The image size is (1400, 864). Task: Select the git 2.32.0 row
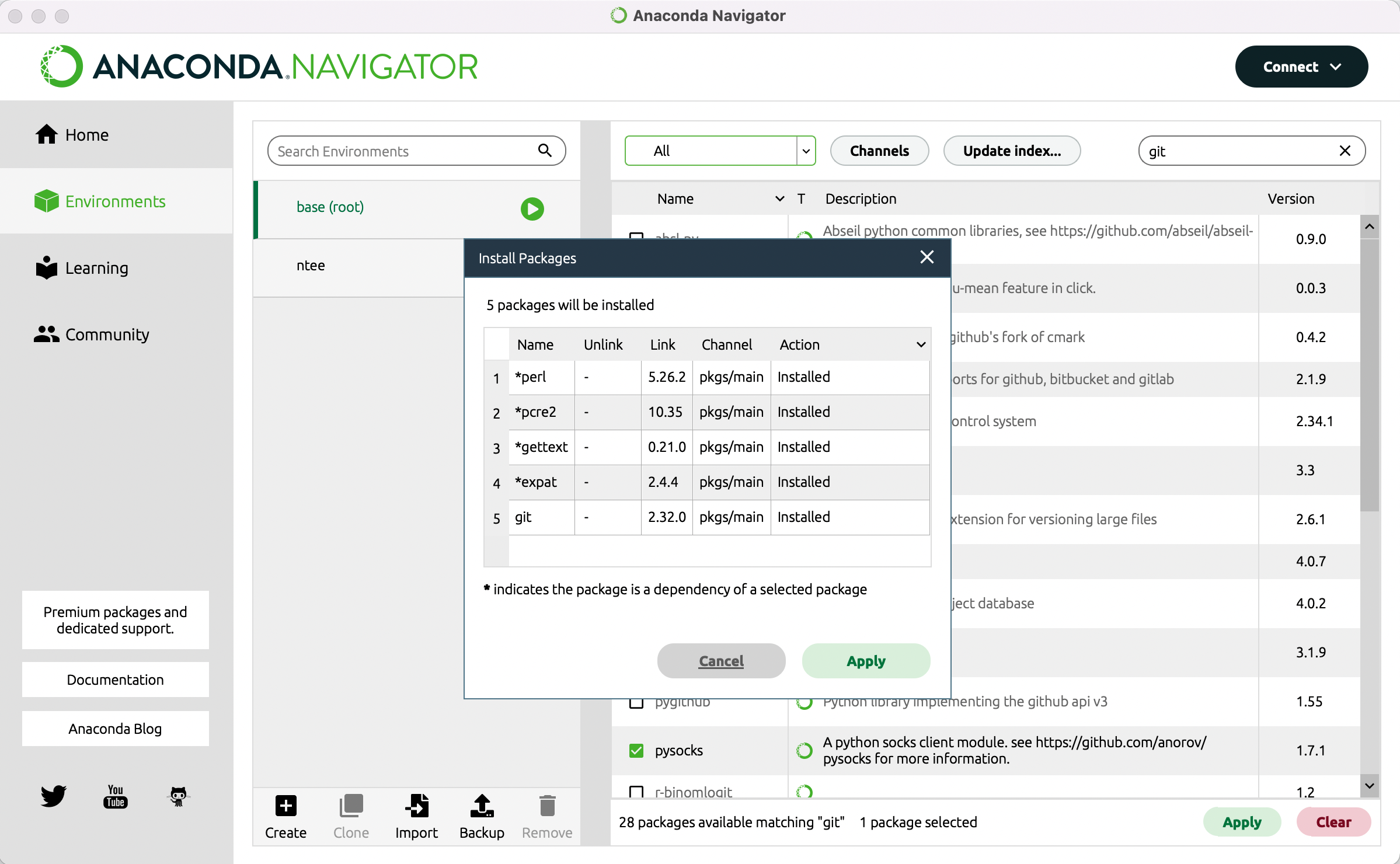click(706, 518)
